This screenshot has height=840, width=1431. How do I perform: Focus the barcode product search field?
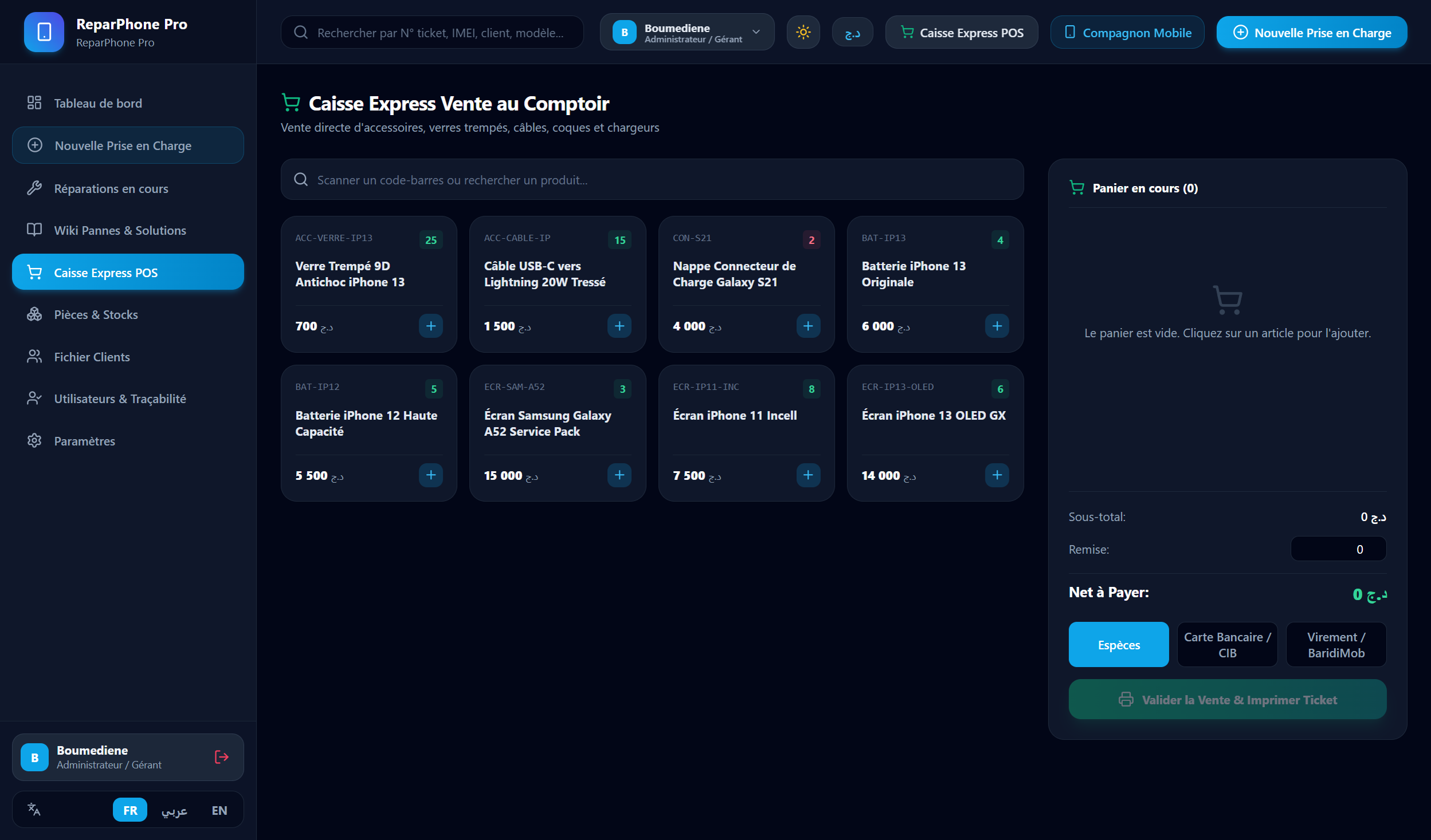point(652,179)
